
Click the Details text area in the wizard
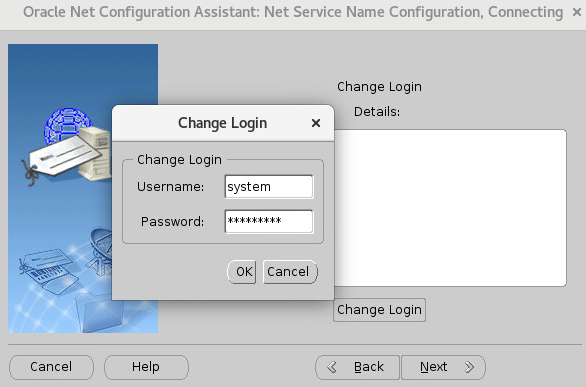450,208
